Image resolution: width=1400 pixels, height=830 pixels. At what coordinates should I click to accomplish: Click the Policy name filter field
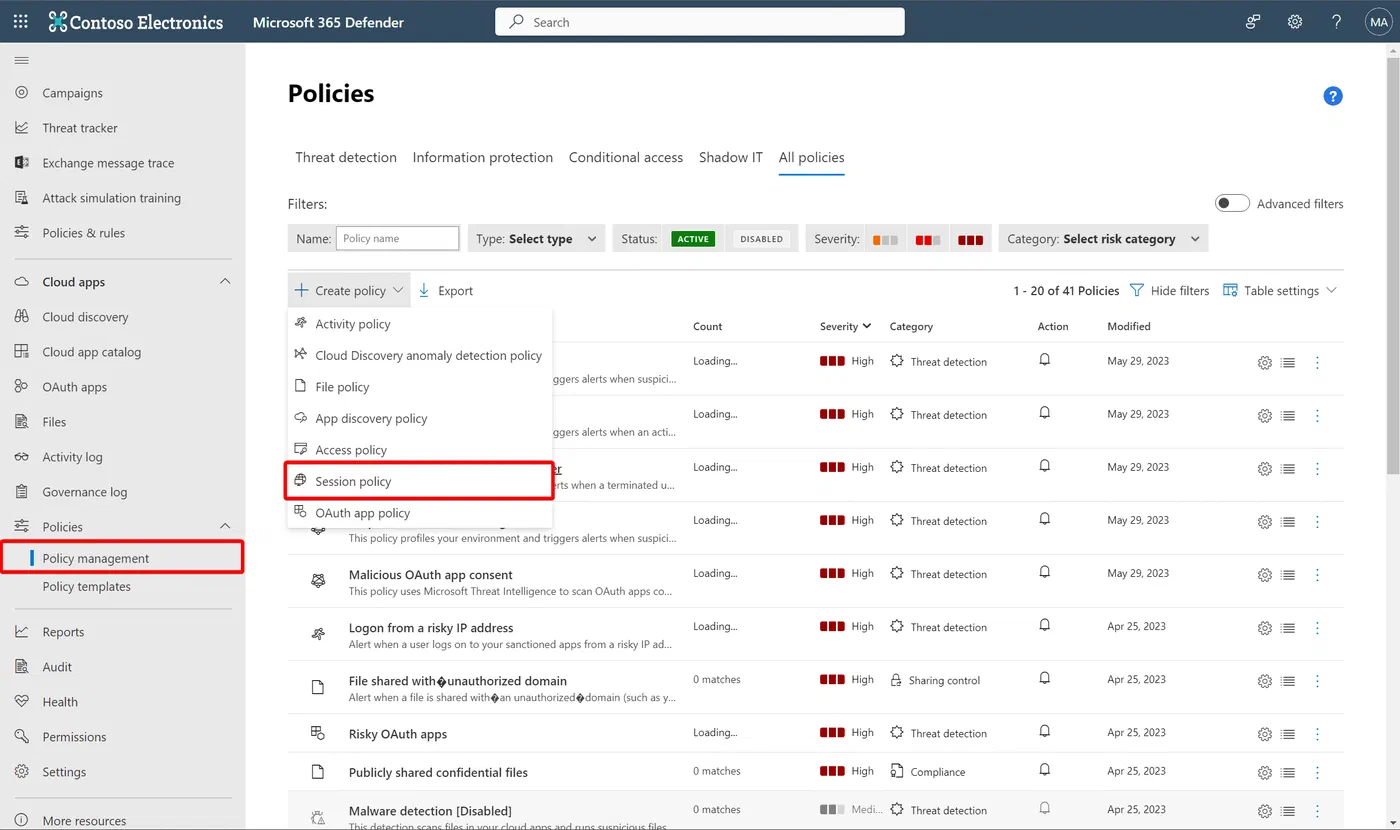click(398, 239)
